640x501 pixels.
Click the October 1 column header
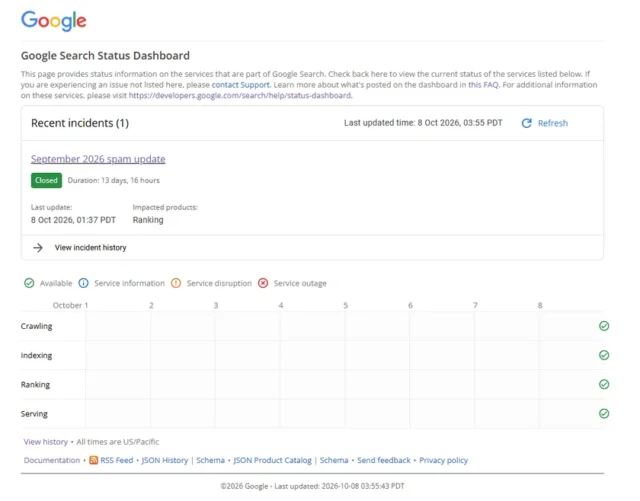tap(70, 305)
